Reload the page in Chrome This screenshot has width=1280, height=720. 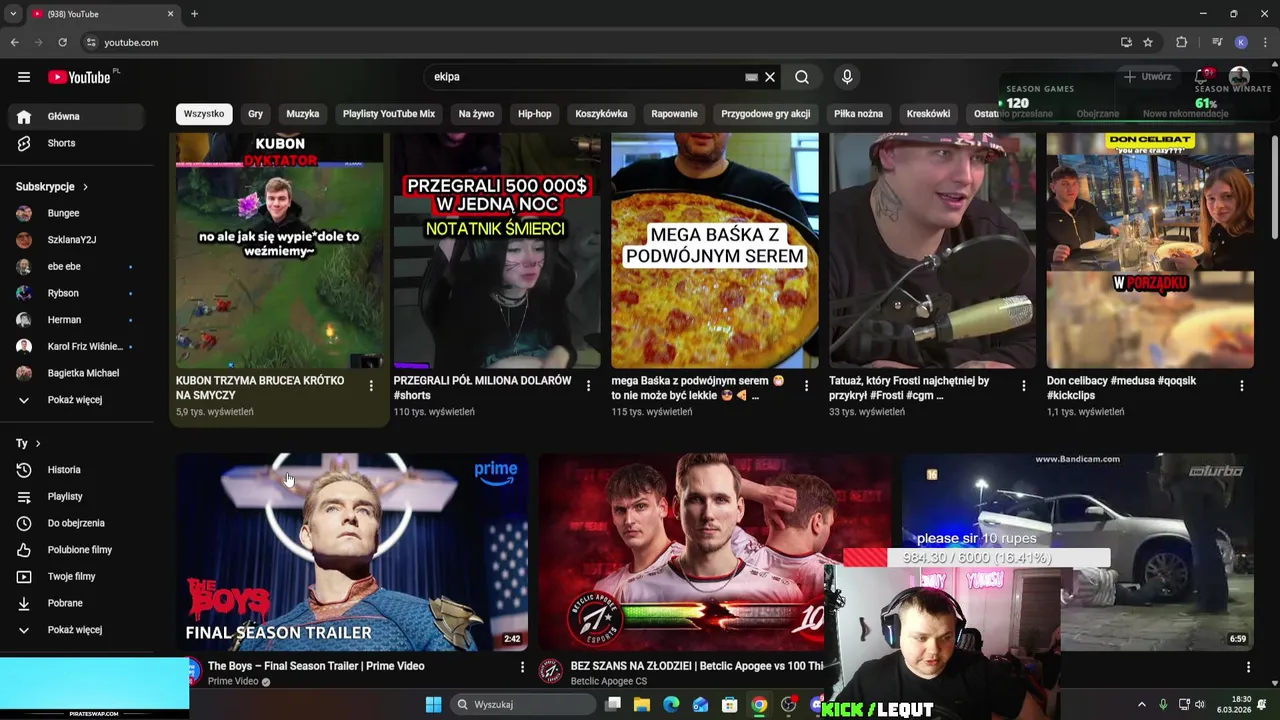(62, 42)
